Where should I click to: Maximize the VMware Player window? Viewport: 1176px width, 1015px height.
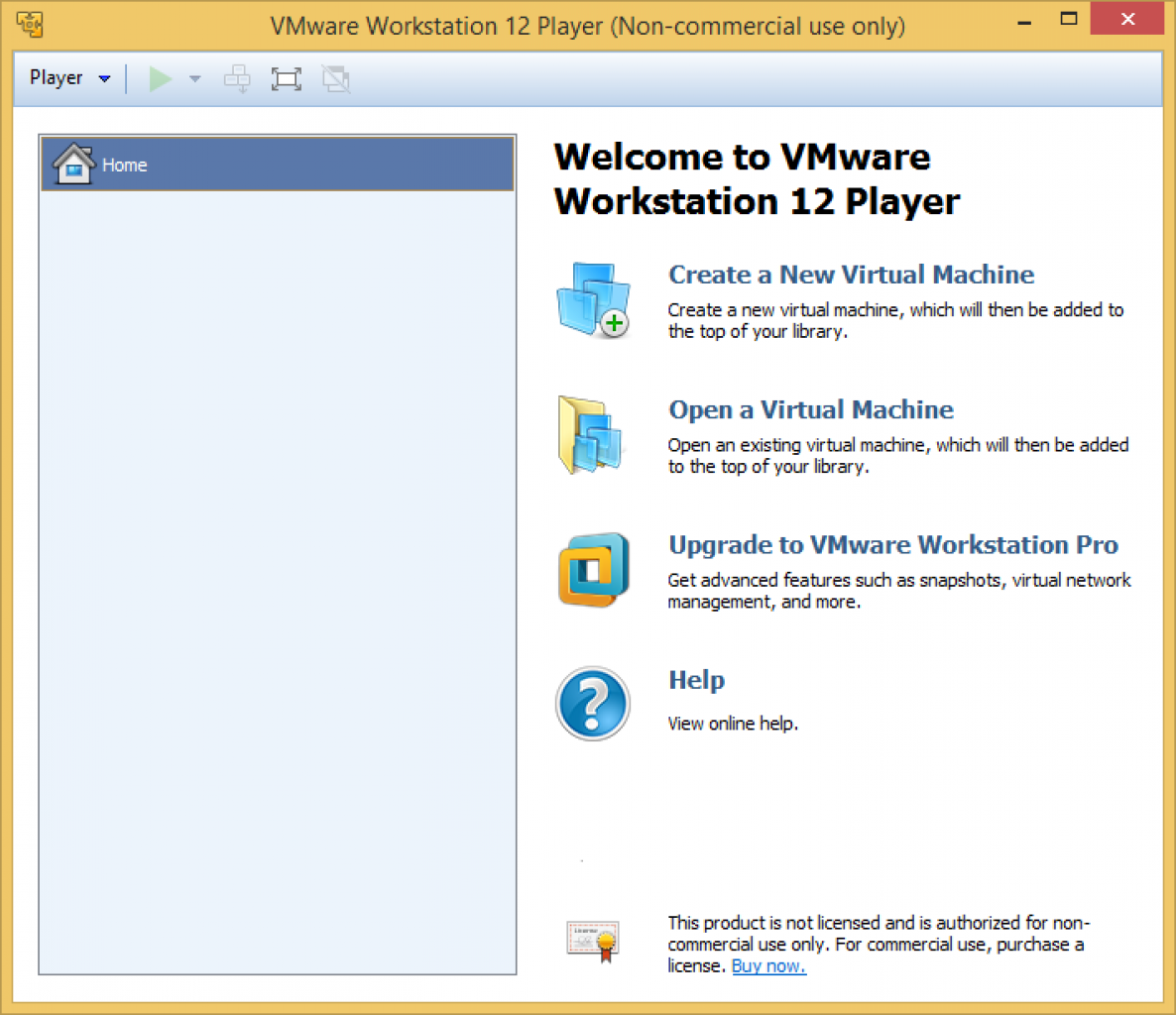pos(1069,20)
